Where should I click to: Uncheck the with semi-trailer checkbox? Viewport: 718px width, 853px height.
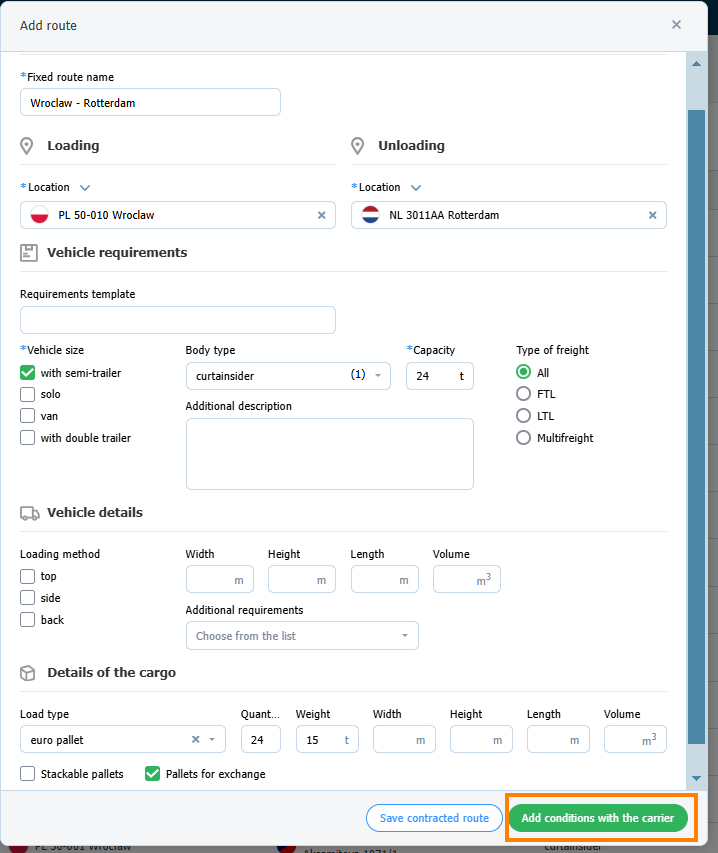click(28, 373)
